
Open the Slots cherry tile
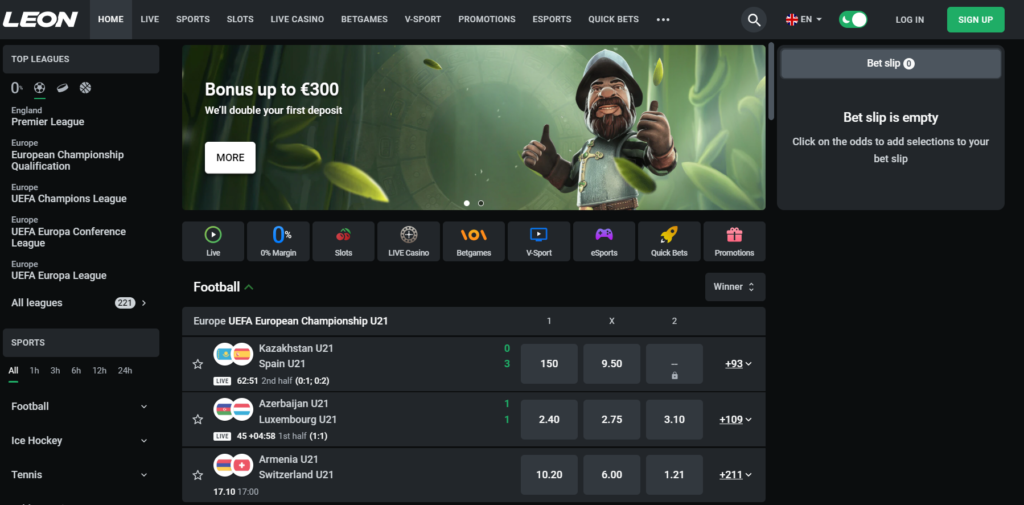(x=344, y=241)
